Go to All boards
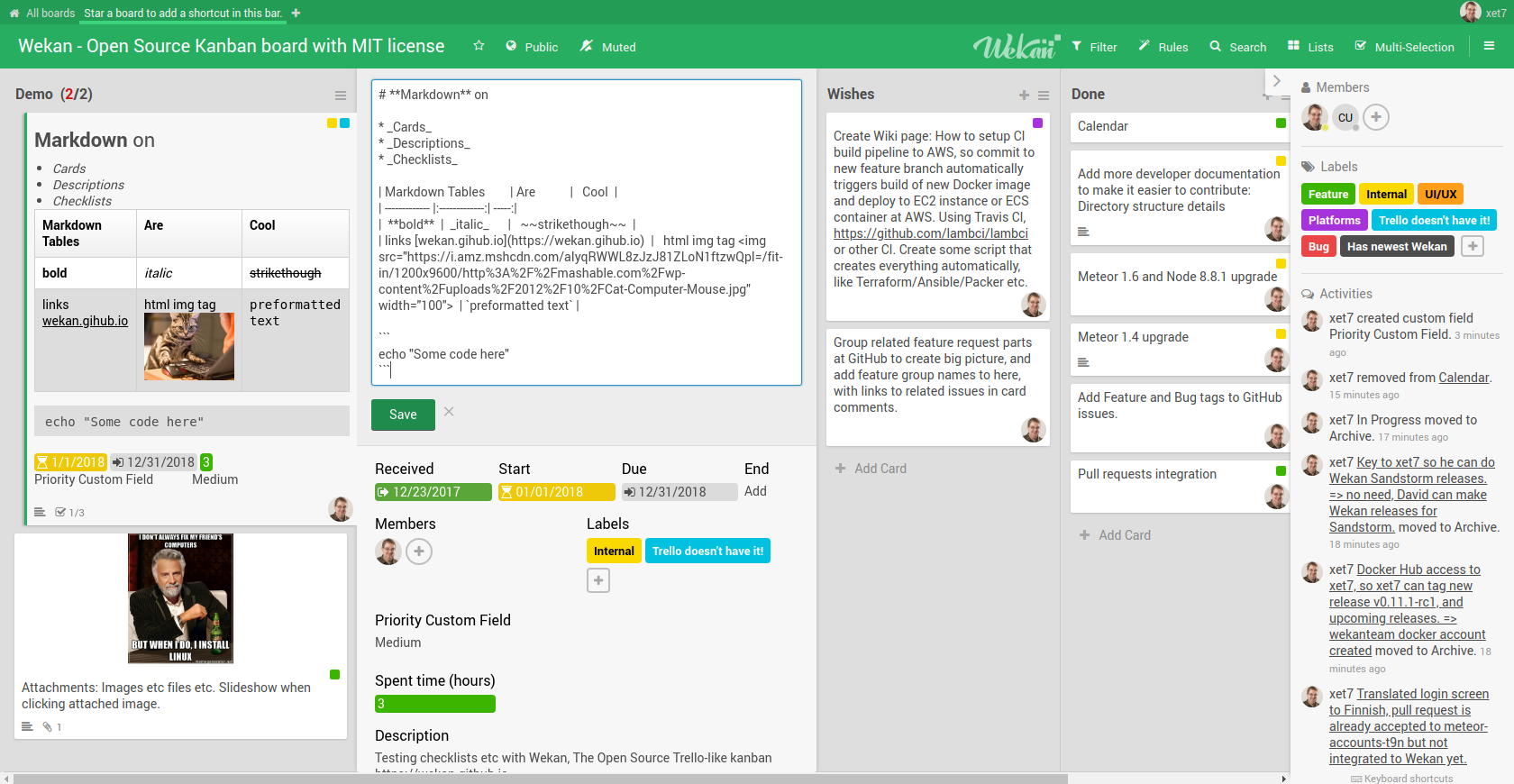This screenshot has height=784, width=1514. pyautogui.click(x=41, y=14)
